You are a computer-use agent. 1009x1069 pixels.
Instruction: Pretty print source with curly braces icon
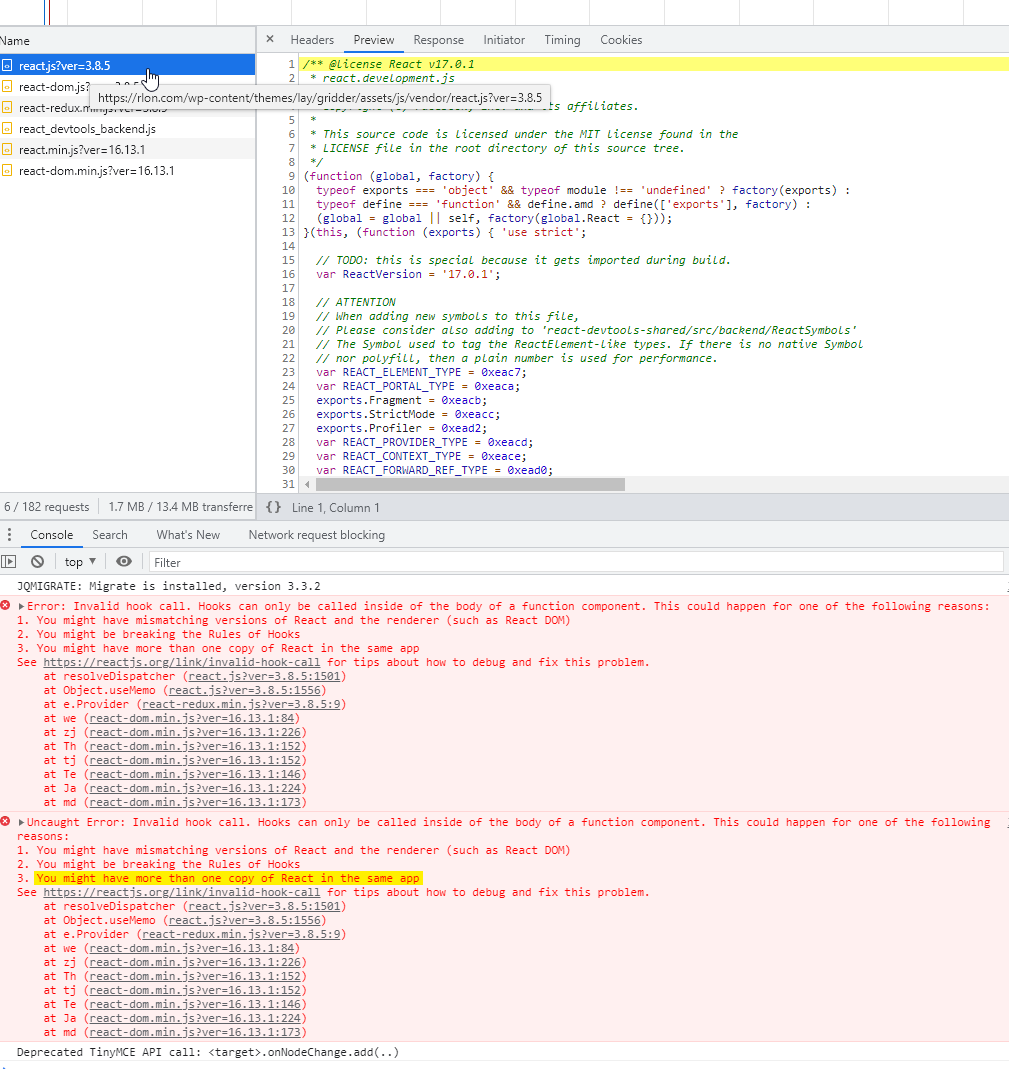[x=273, y=507]
